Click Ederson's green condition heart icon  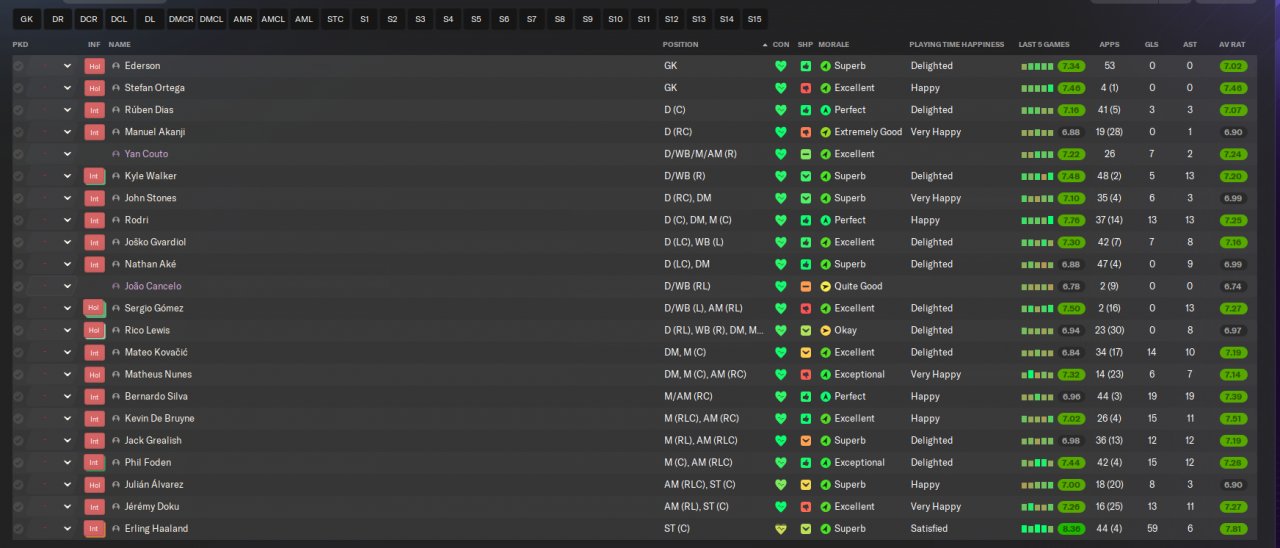pos(781,66)
